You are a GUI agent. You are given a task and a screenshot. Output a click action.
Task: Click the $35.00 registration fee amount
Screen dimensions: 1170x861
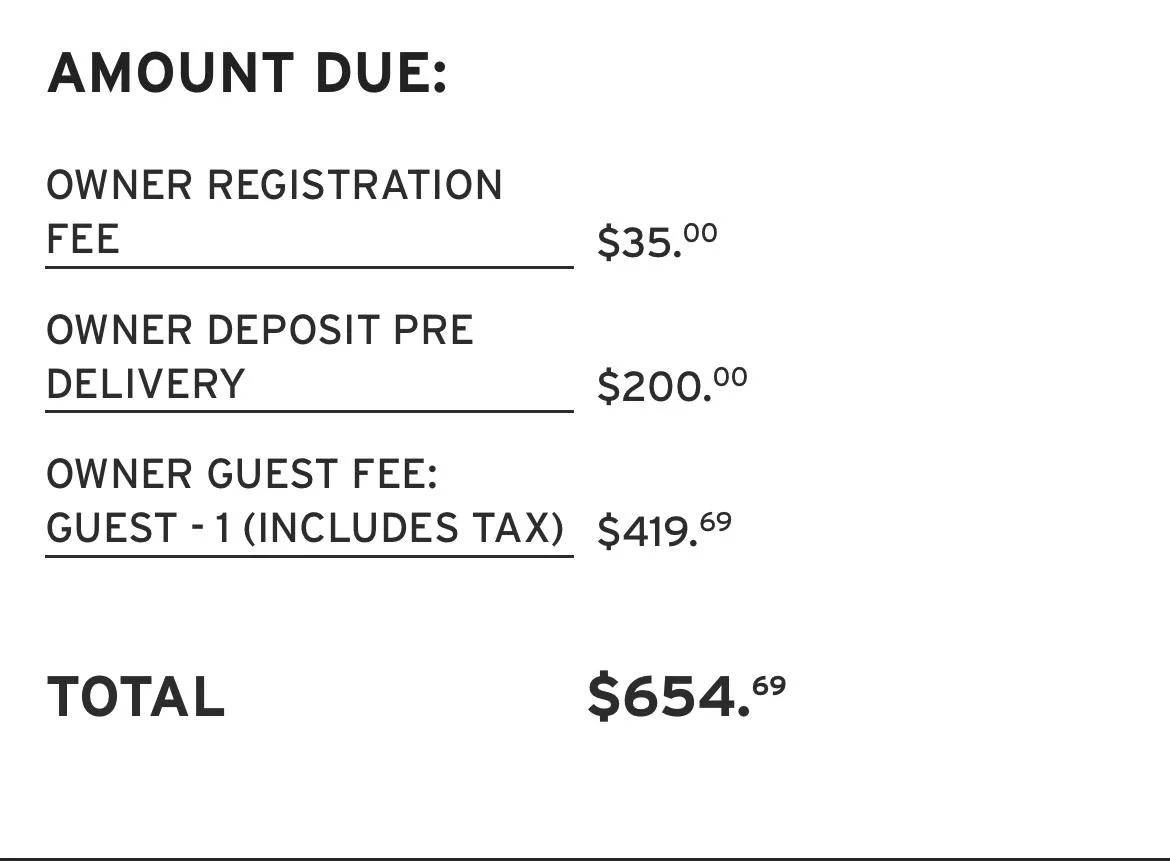pyautogui.click(x=657, y=241)
